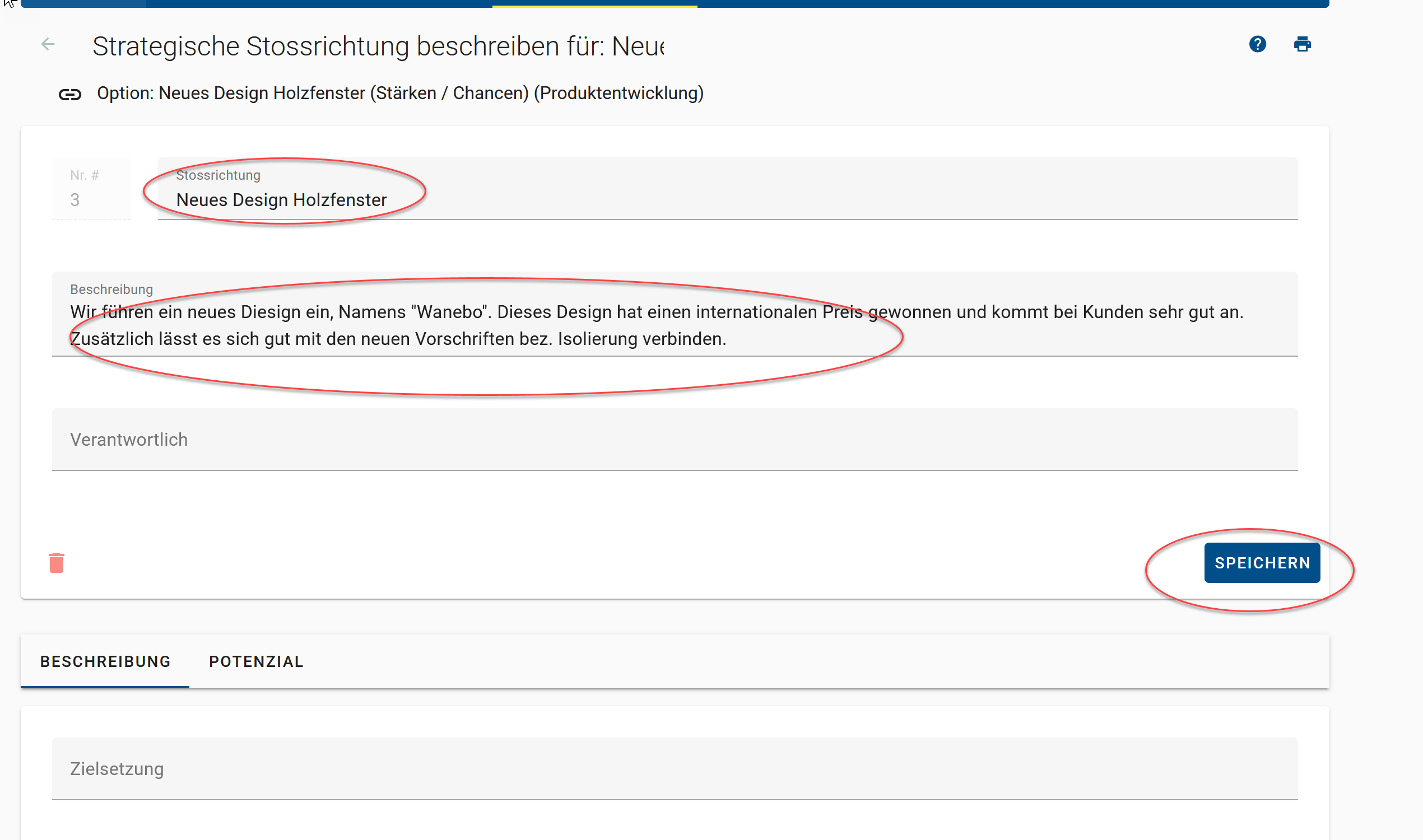The height and width of the screenshot is (840, 1423).
Task: Save with the SPEICHERN button
Action: pos(1262,563)
